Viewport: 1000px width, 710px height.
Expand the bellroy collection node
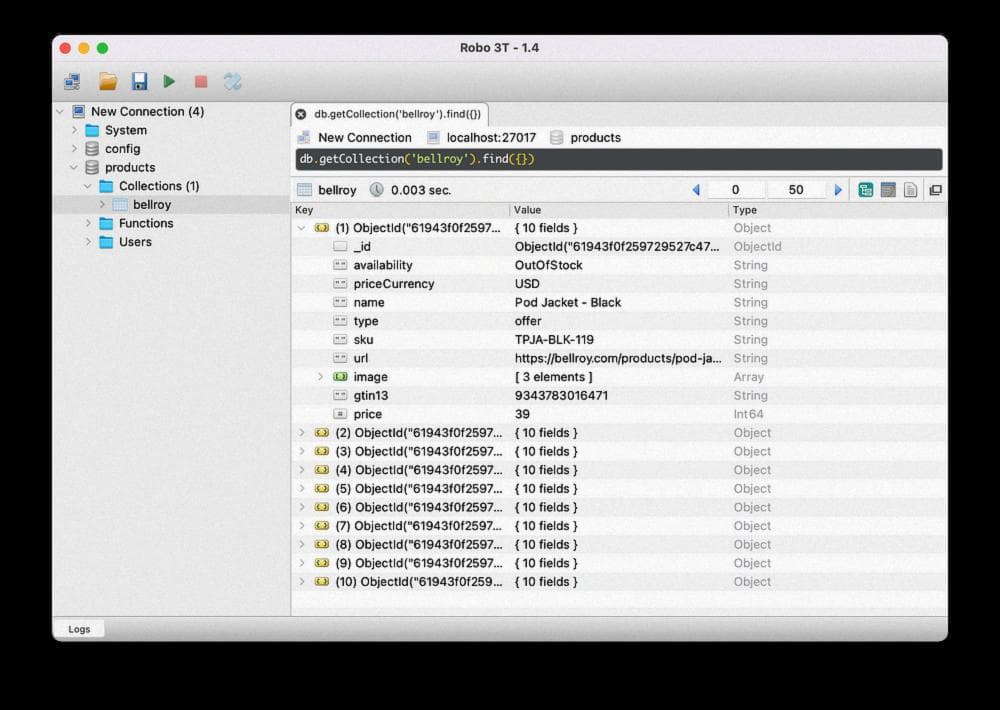[x=103, y=205]
